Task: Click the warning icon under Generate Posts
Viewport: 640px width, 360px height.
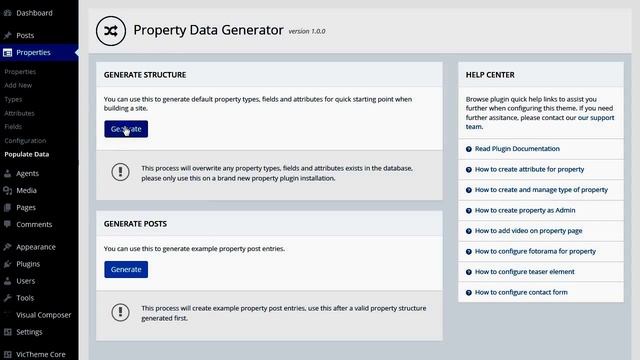Action: 120,312
